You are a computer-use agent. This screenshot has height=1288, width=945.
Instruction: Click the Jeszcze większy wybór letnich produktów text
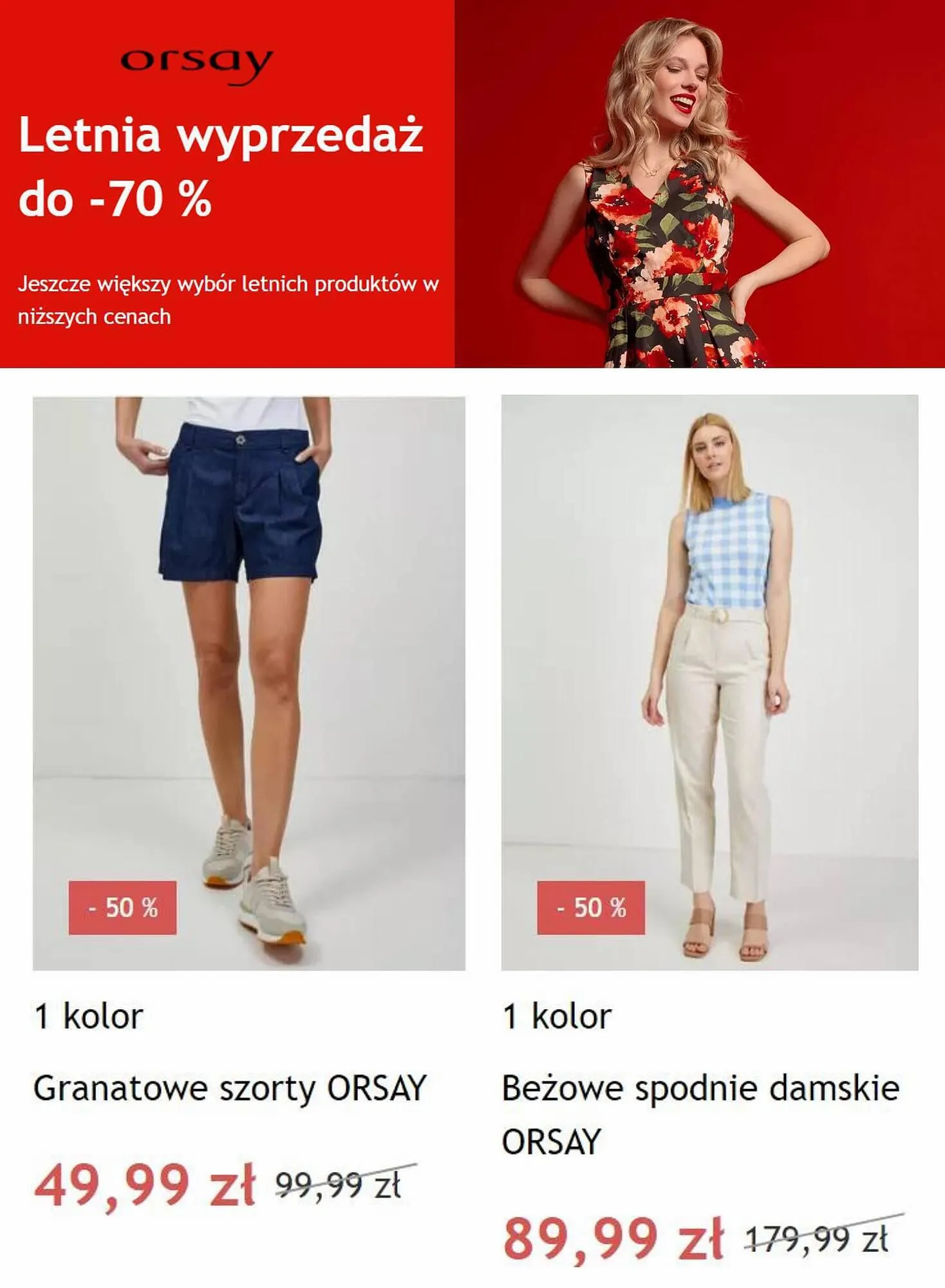228,300
